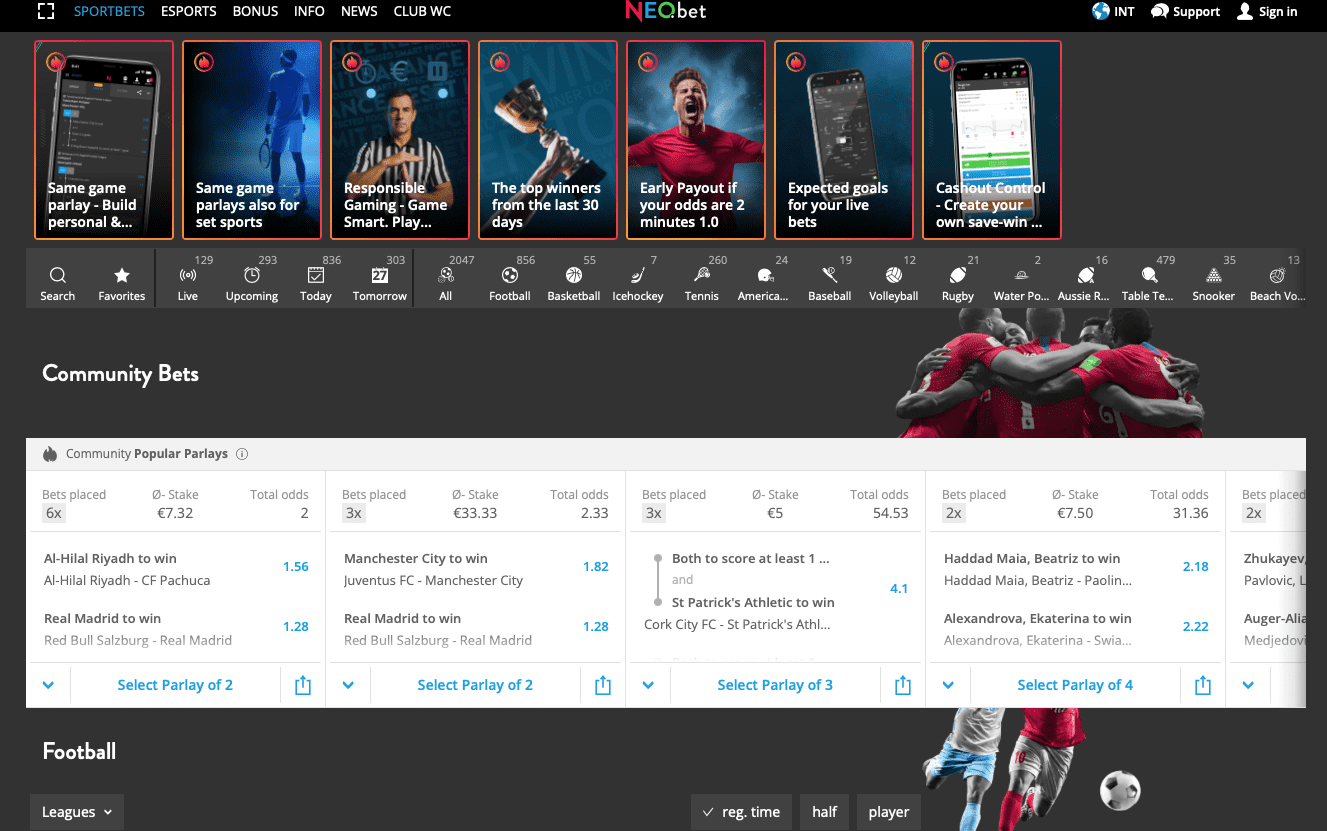Select the Icehockey sport icon
Image resolution: width=1327 pixels, height=831 pixels.
click(x=638, y=275)
